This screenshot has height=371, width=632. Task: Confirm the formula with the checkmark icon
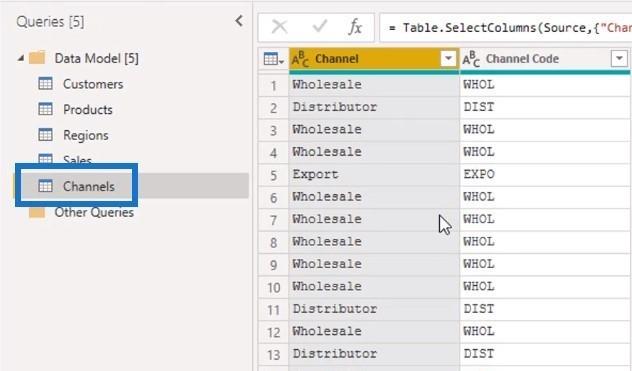(x=320, y=27)
